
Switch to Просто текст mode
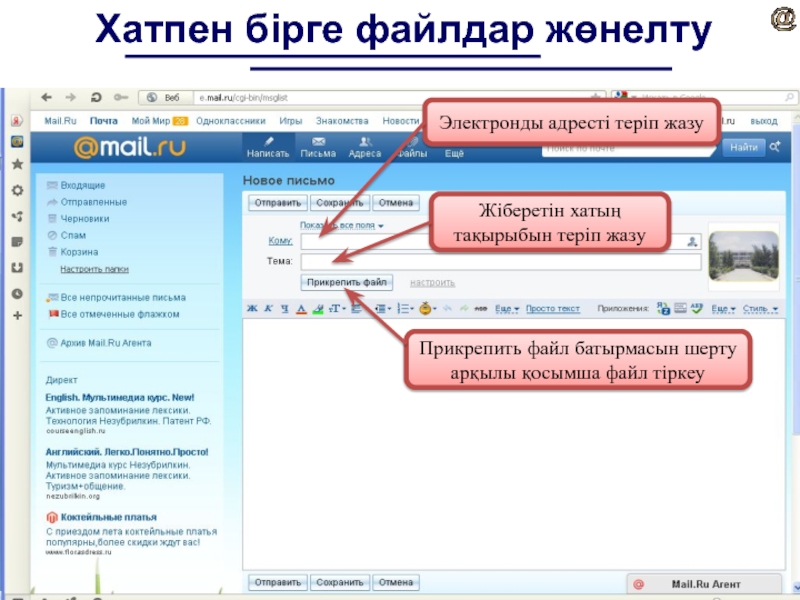tap(553, 308)
